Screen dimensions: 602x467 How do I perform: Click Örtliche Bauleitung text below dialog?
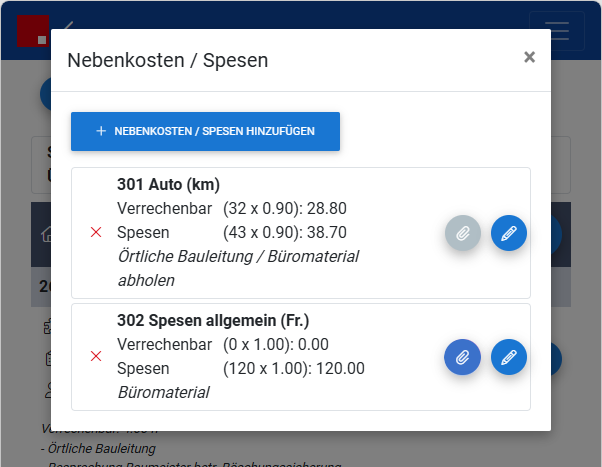point(102,449)
